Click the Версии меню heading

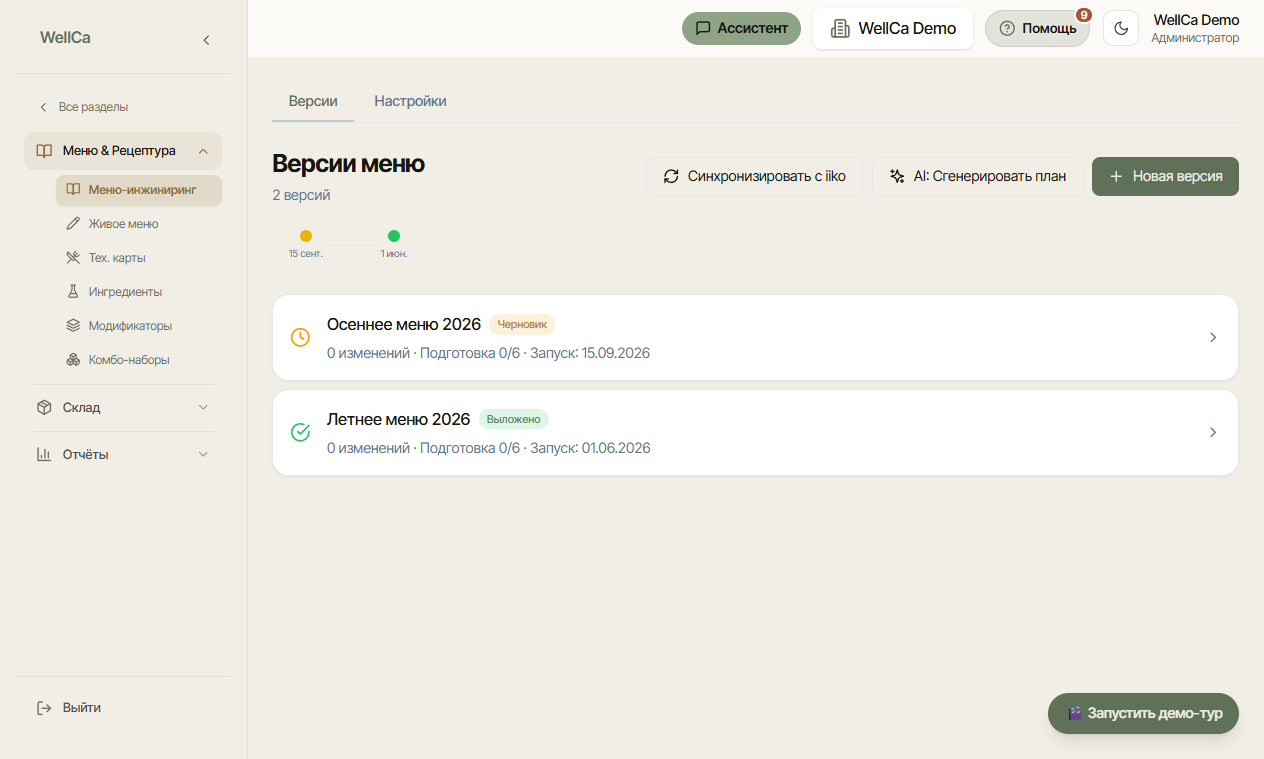coord(348,164)
